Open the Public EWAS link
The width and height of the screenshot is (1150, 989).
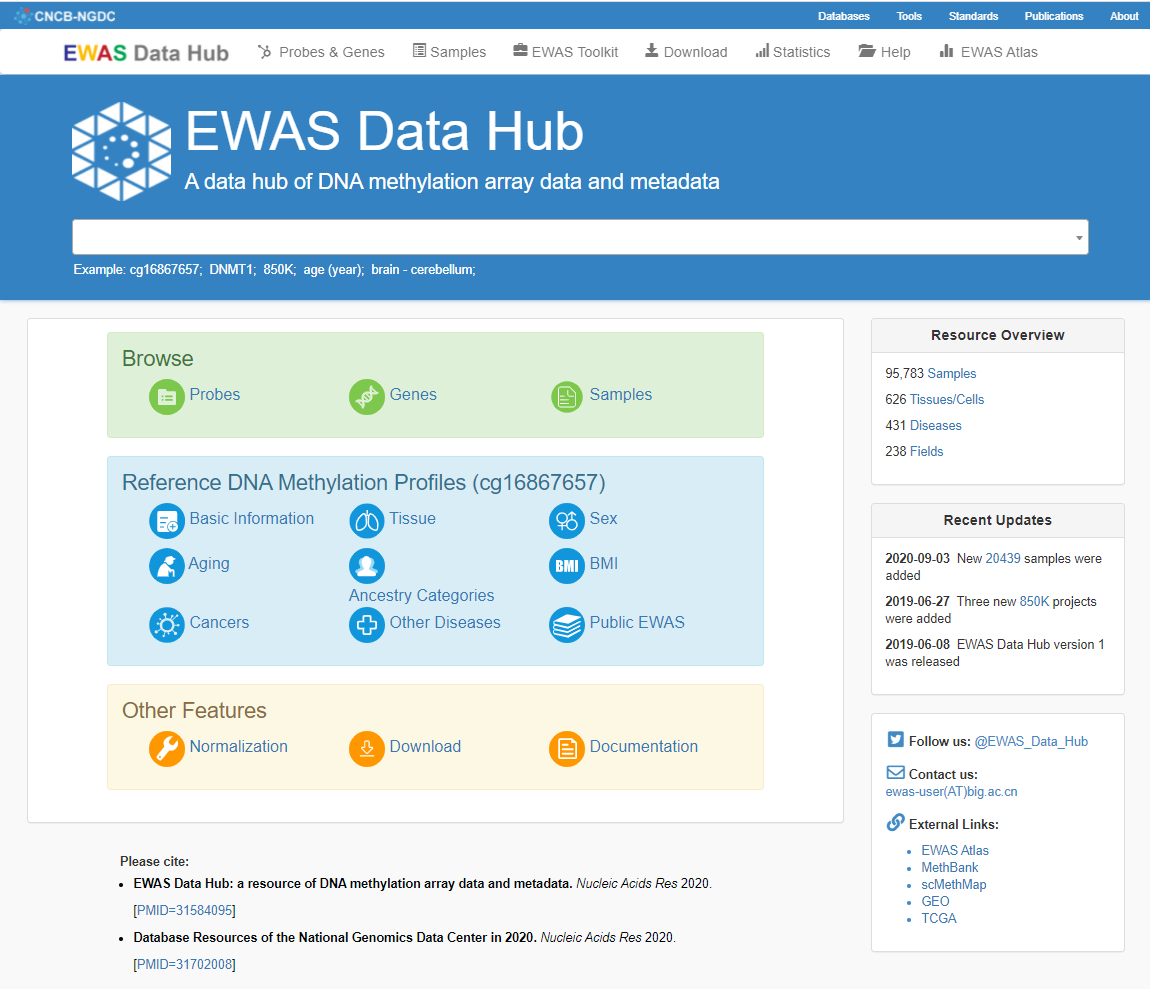[637, 622]
